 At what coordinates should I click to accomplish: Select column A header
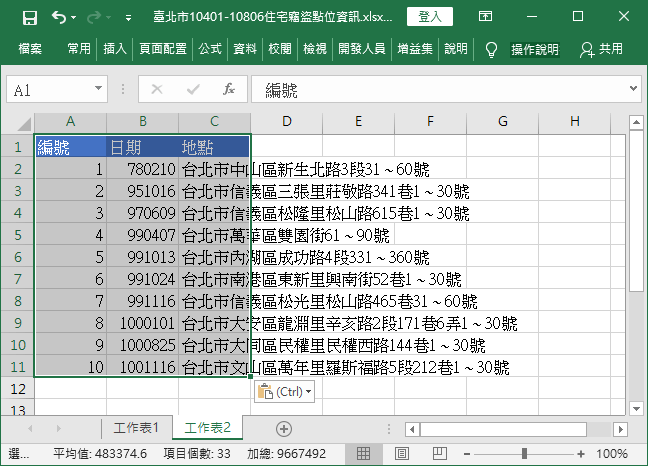point(70,121)
